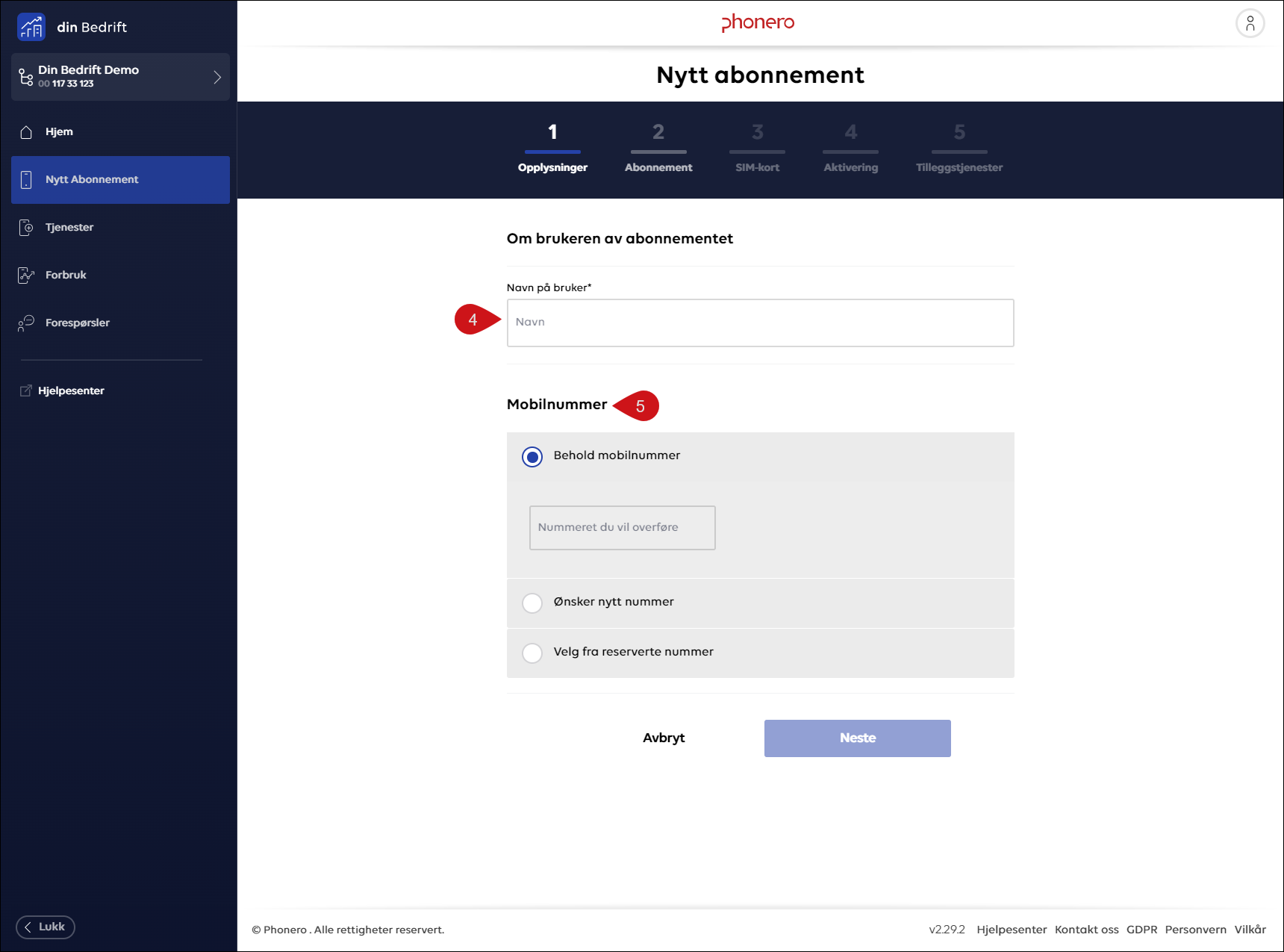
Task: Open Vilkår footer link
Action: 1250,930
